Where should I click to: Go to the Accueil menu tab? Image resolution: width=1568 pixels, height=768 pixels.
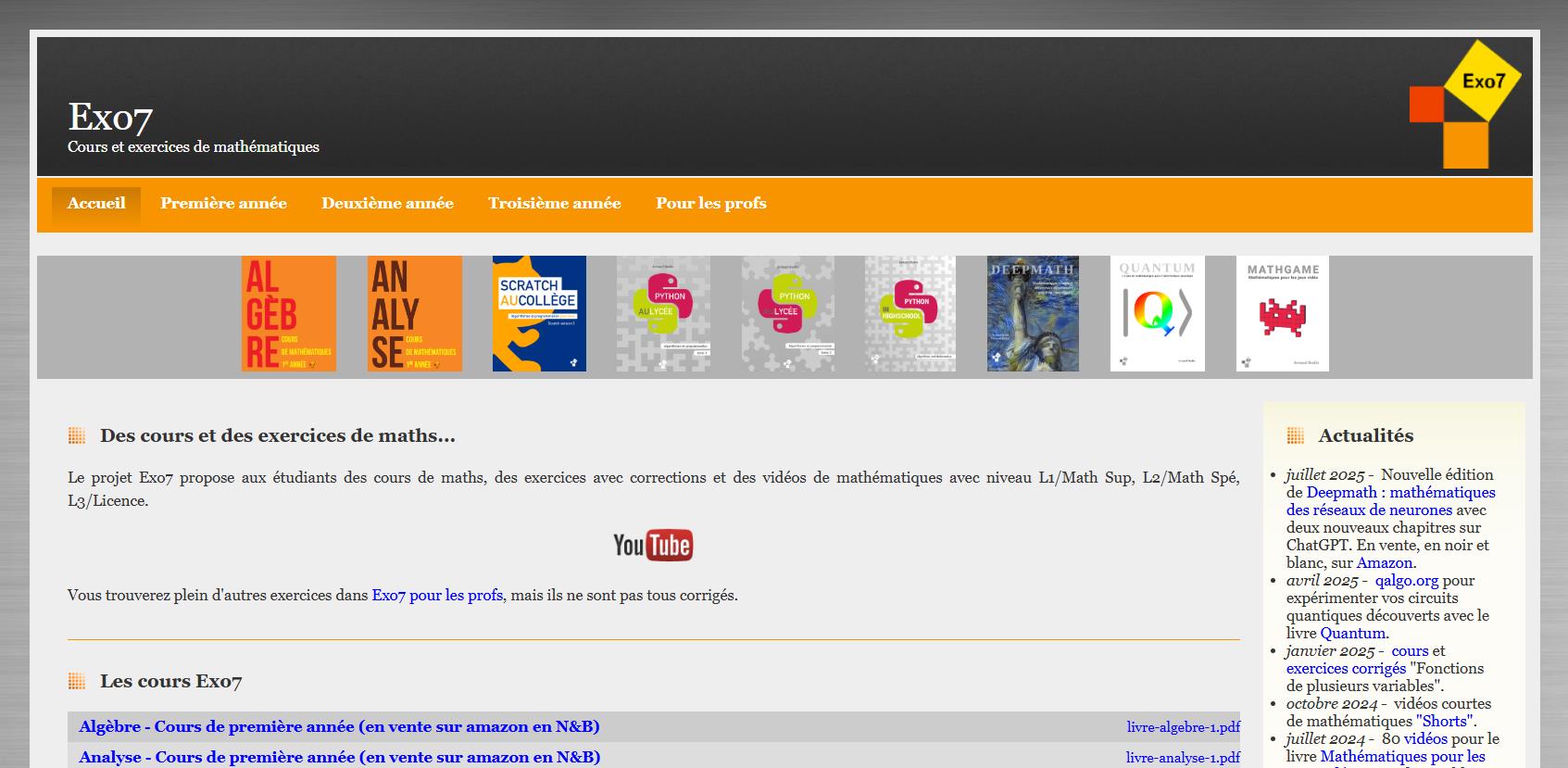click(96, 204)
